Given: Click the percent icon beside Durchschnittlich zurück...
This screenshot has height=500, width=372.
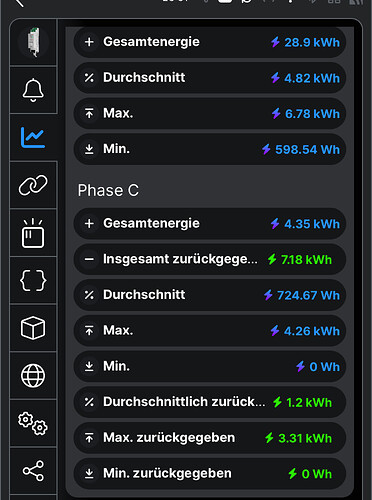Looking at the screenshot, I should (x=89, y=402).
